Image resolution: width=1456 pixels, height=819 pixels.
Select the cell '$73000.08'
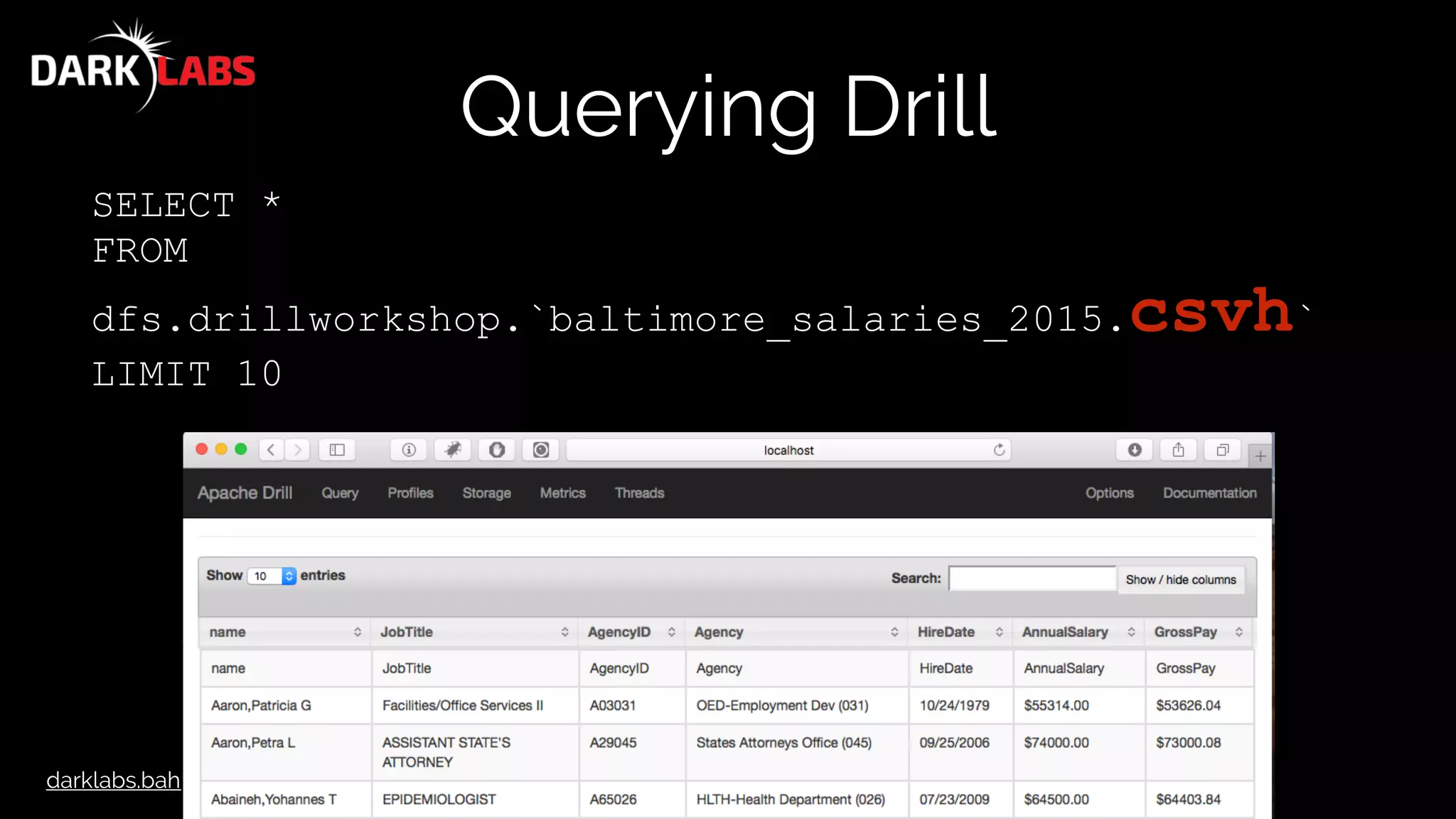point(1199,752)
